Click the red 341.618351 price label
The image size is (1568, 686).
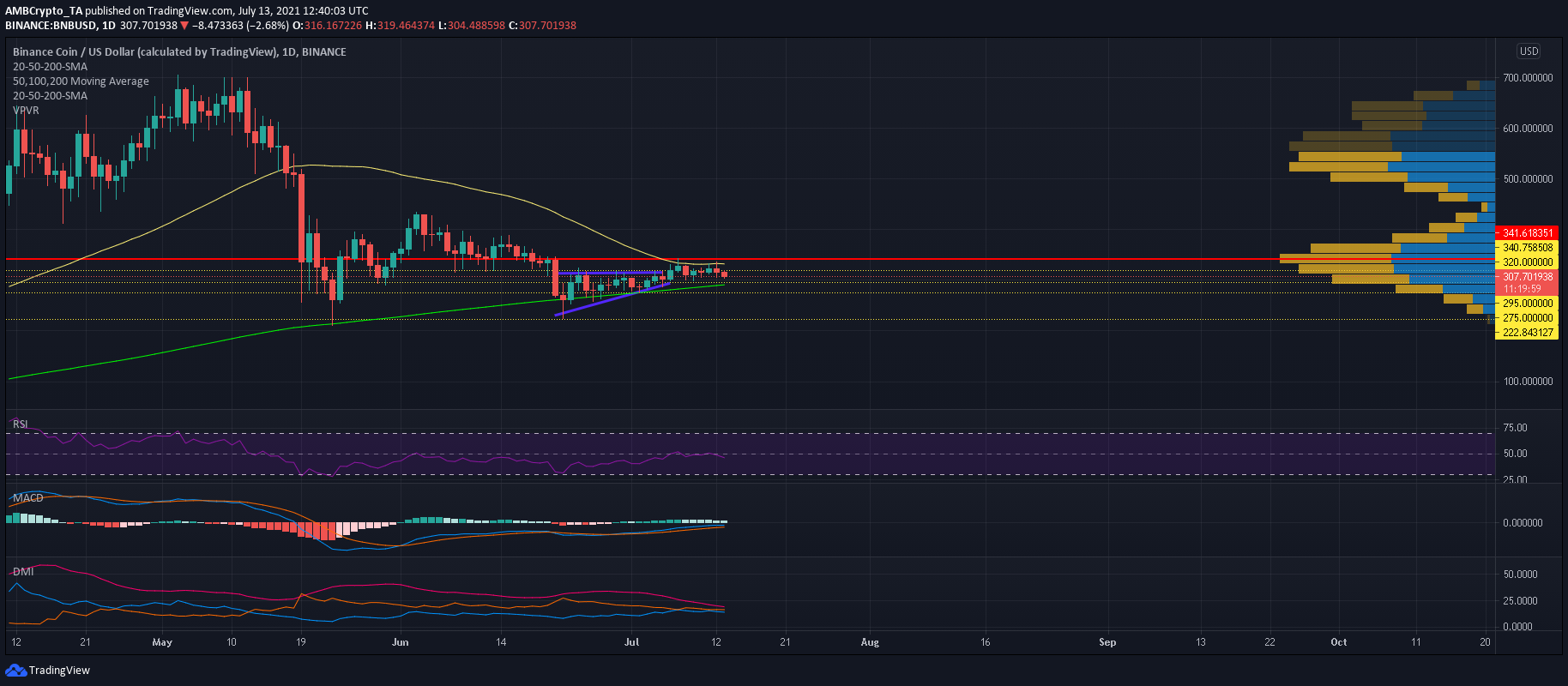pyautogui.click(x=1527, y=233)
